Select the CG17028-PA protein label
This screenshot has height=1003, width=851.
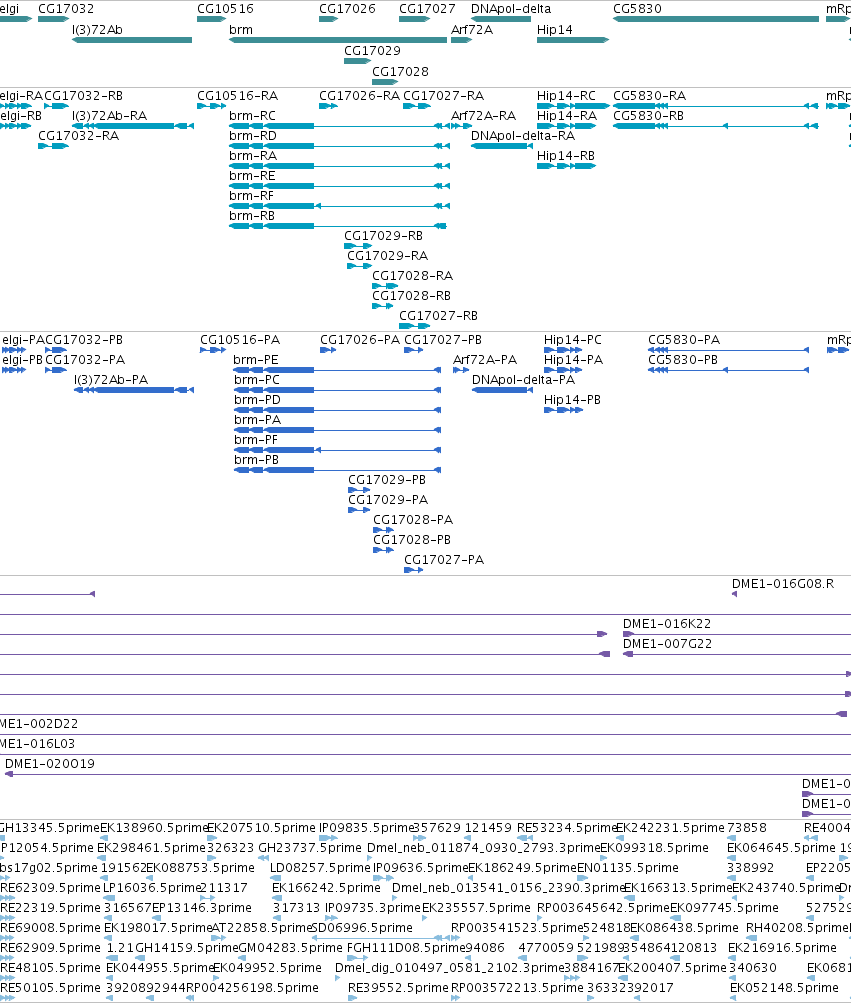click(413, 520)
